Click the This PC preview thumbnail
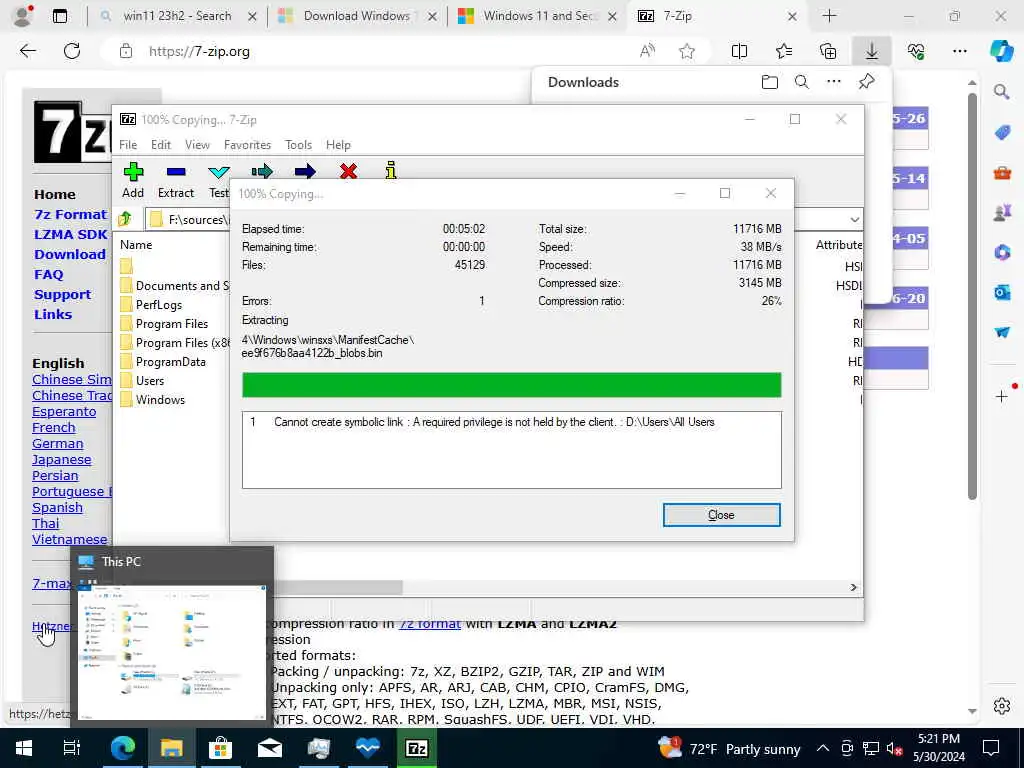1024x768 pixels. click(172, 652)
